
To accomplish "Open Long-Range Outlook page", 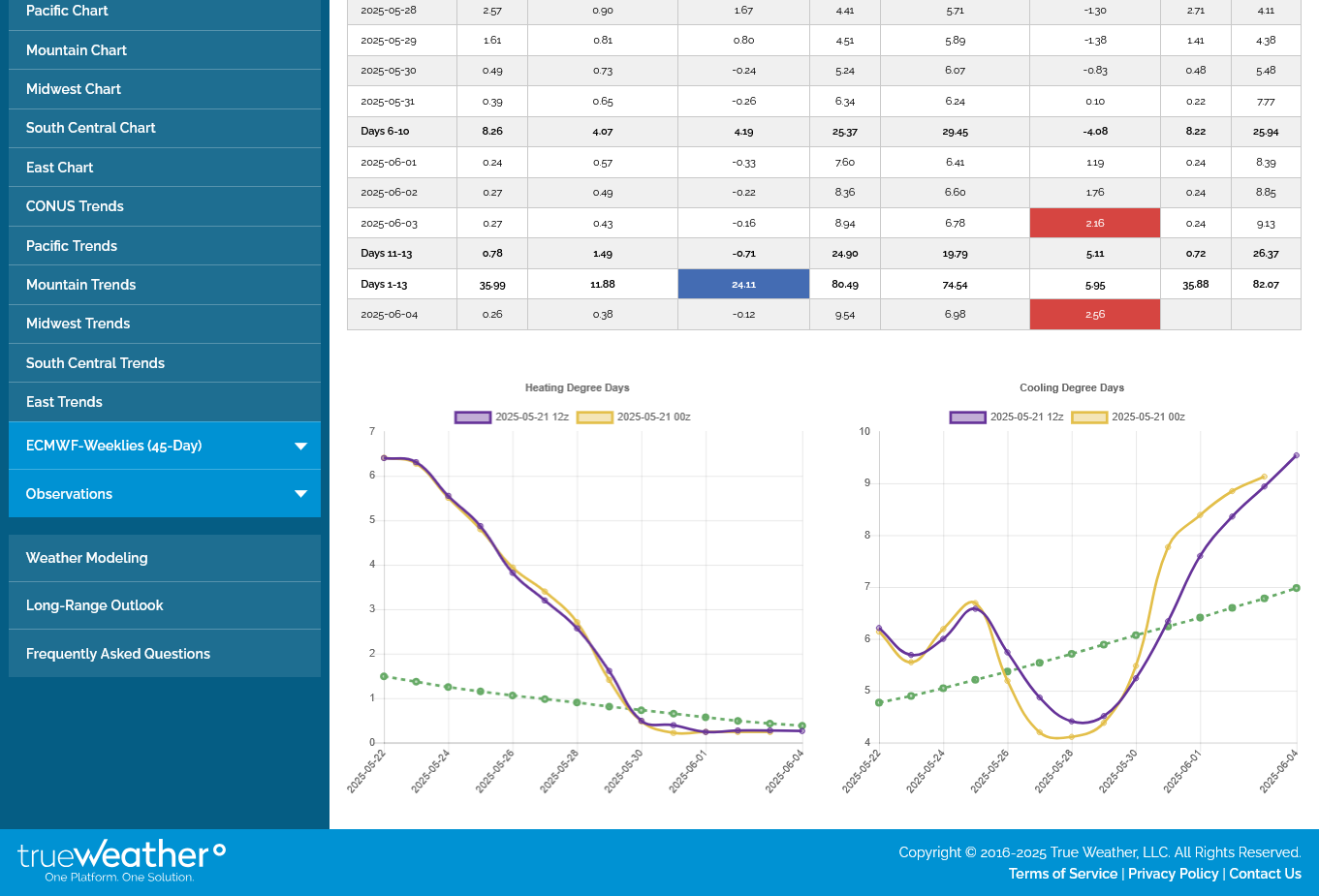I will (x=94, y=605).
